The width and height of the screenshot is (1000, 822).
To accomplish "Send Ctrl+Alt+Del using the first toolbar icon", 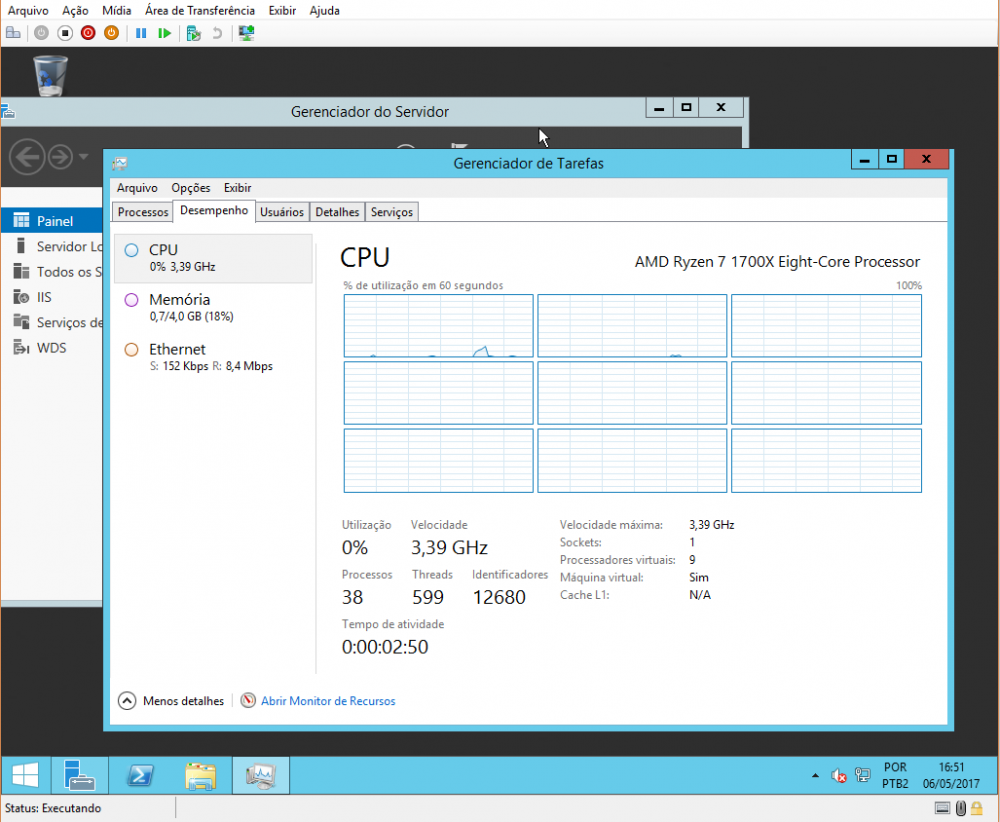I will tap(13, 33).
